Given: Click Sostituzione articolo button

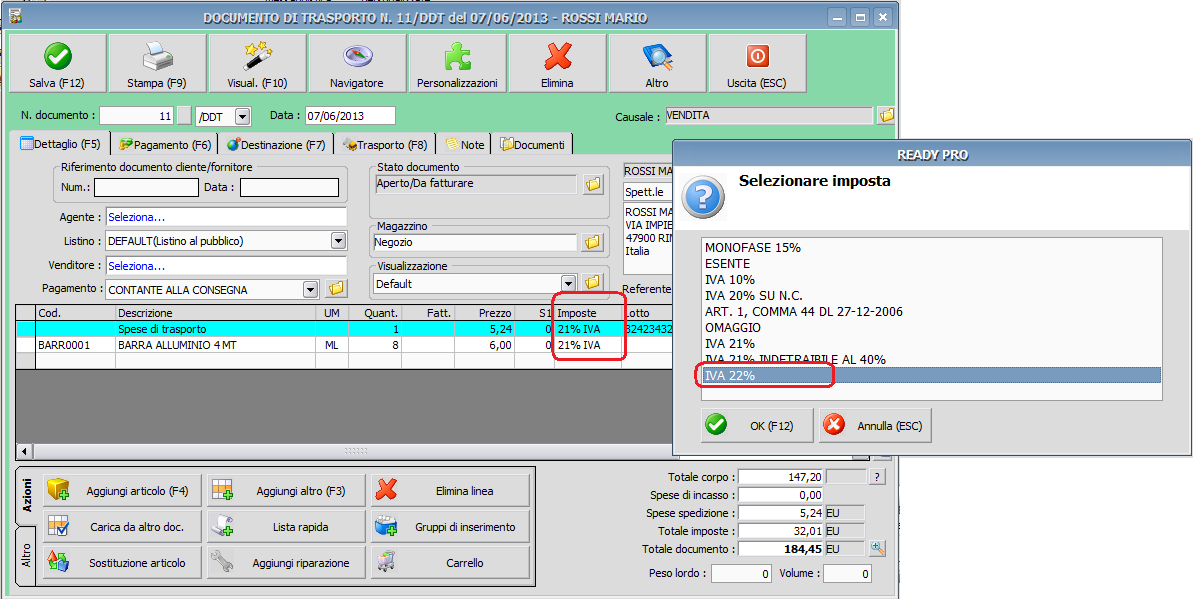Looking at the screenshot, I should click(123, 563).
